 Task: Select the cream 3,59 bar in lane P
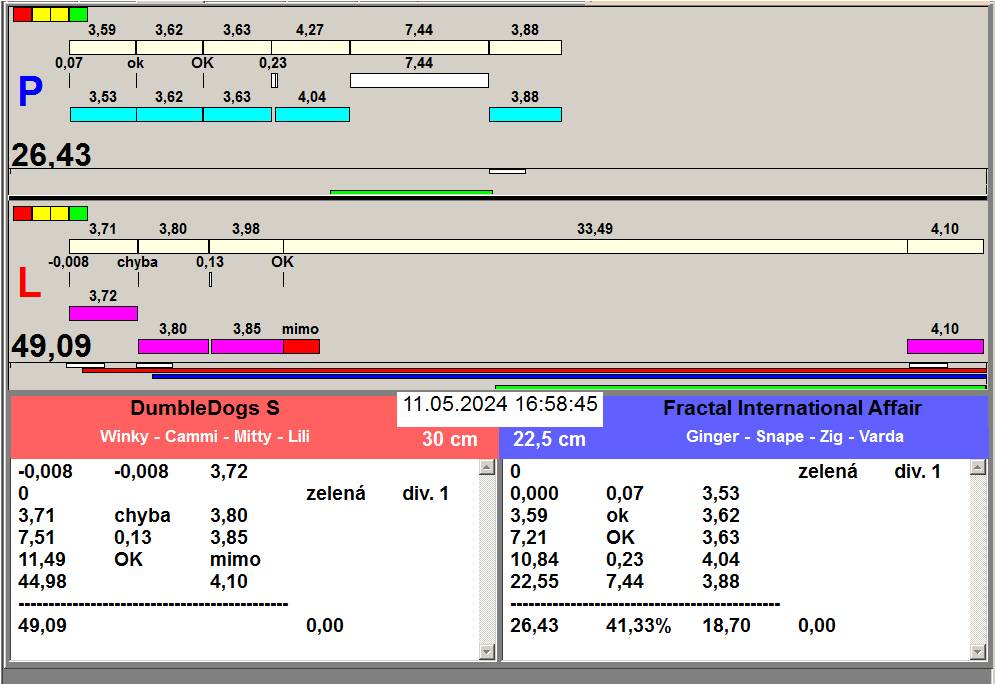click(x=102, y=48)
